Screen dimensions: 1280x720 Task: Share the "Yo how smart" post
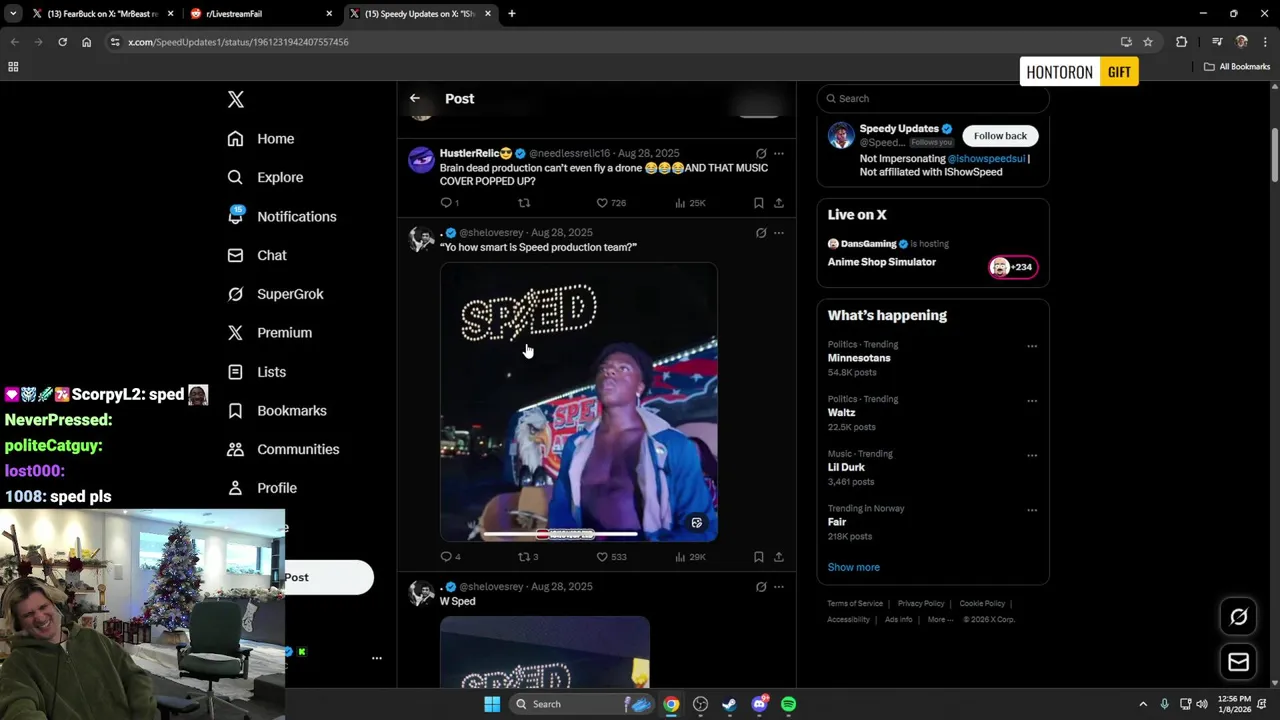[x=779, y=557]
